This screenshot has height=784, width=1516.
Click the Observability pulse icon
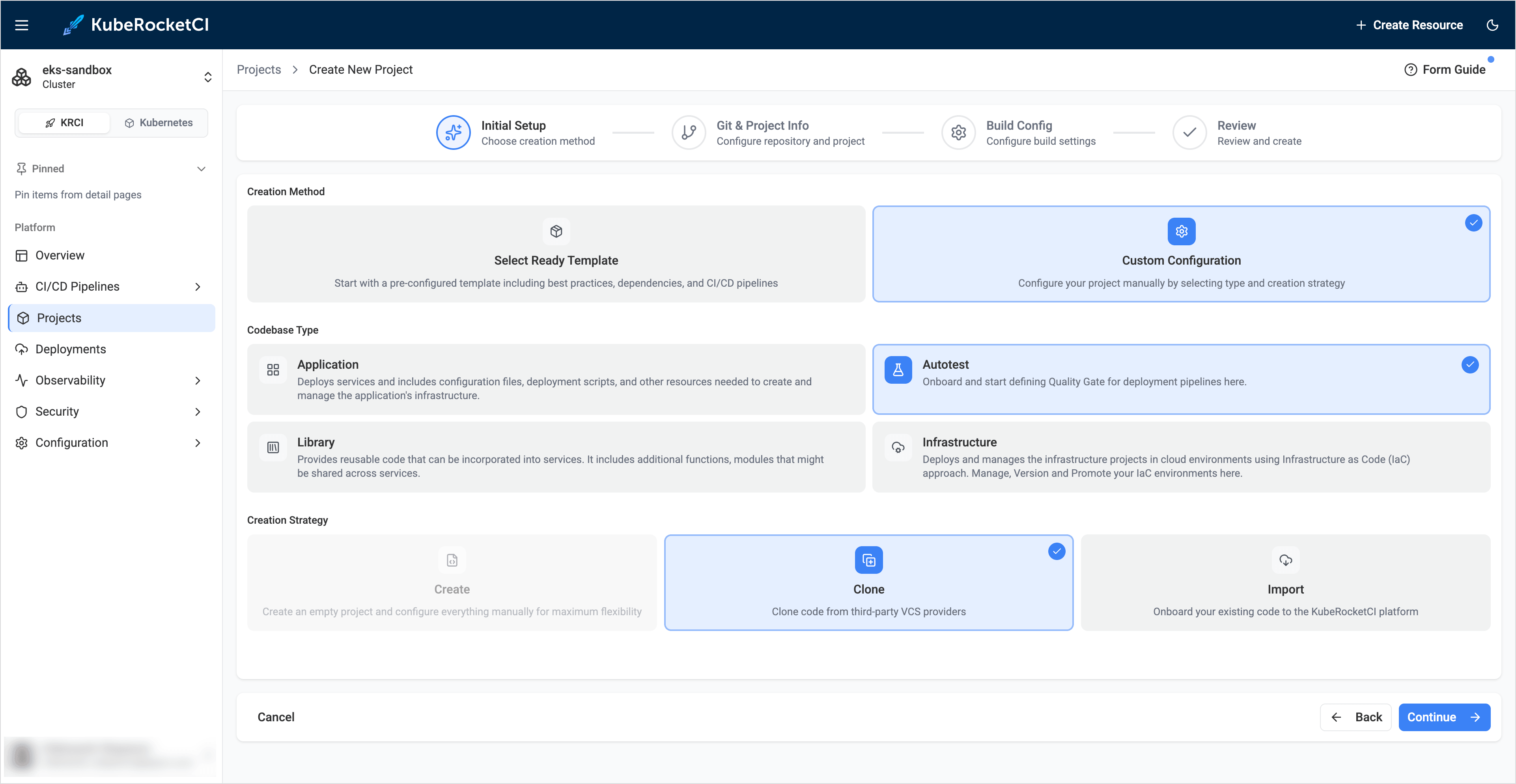click(22, 380)
